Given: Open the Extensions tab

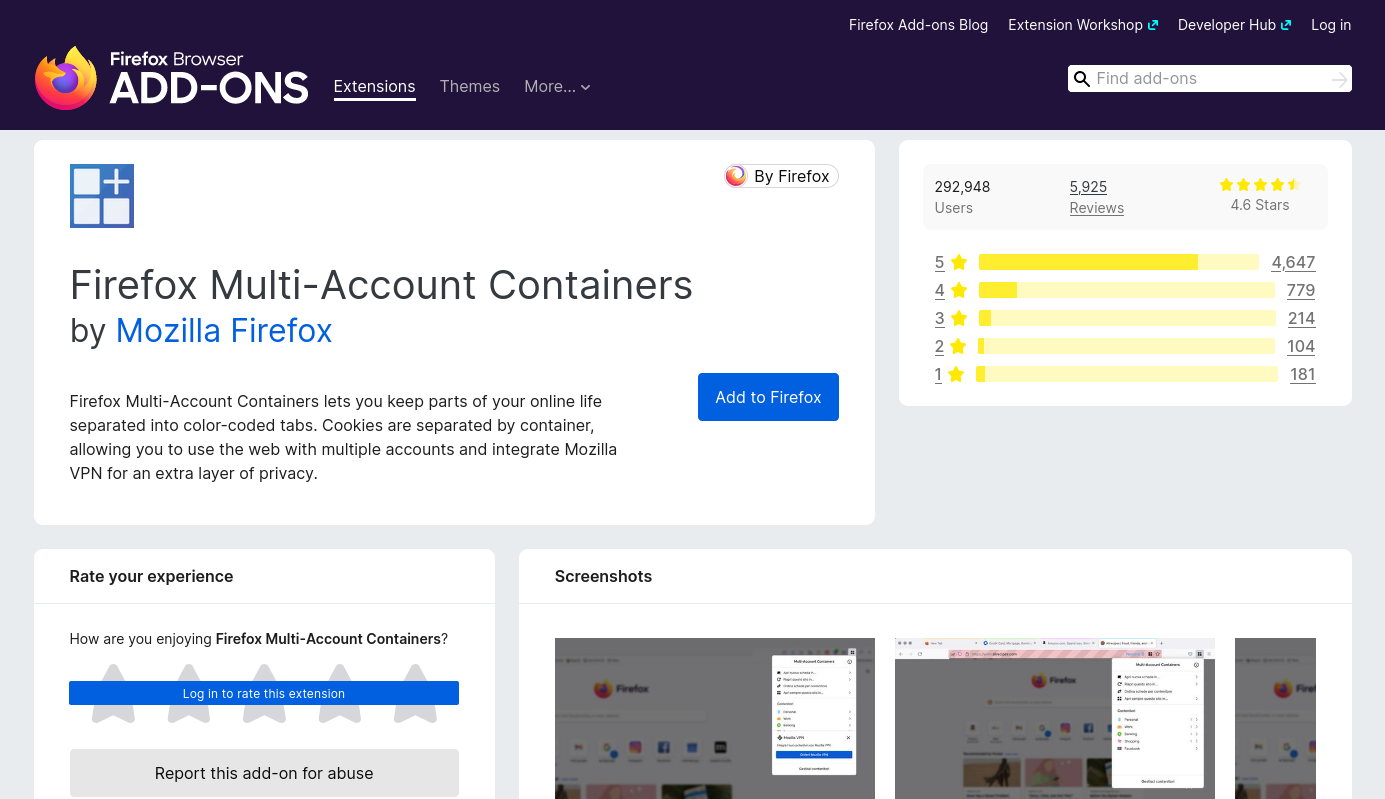Looking at the screenshot, I should [374, 87].
